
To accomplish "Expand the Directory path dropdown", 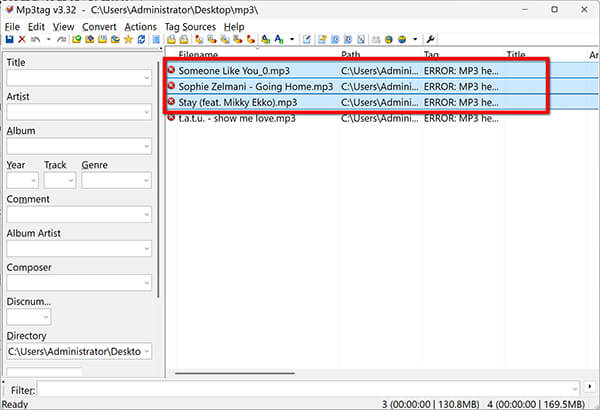I will [x=147, y=351].
